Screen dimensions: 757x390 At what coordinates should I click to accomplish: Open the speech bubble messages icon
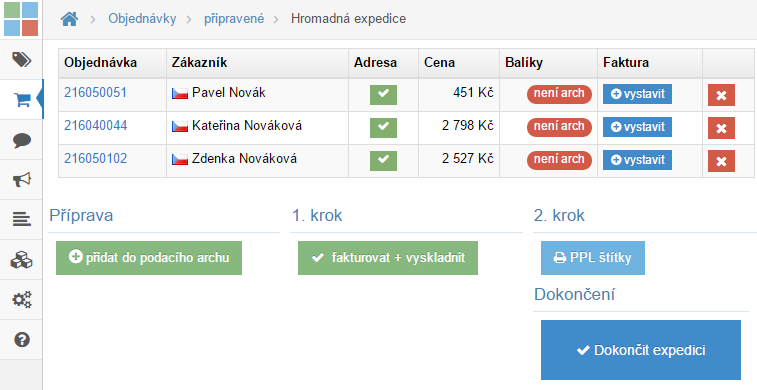click(21, 140)
